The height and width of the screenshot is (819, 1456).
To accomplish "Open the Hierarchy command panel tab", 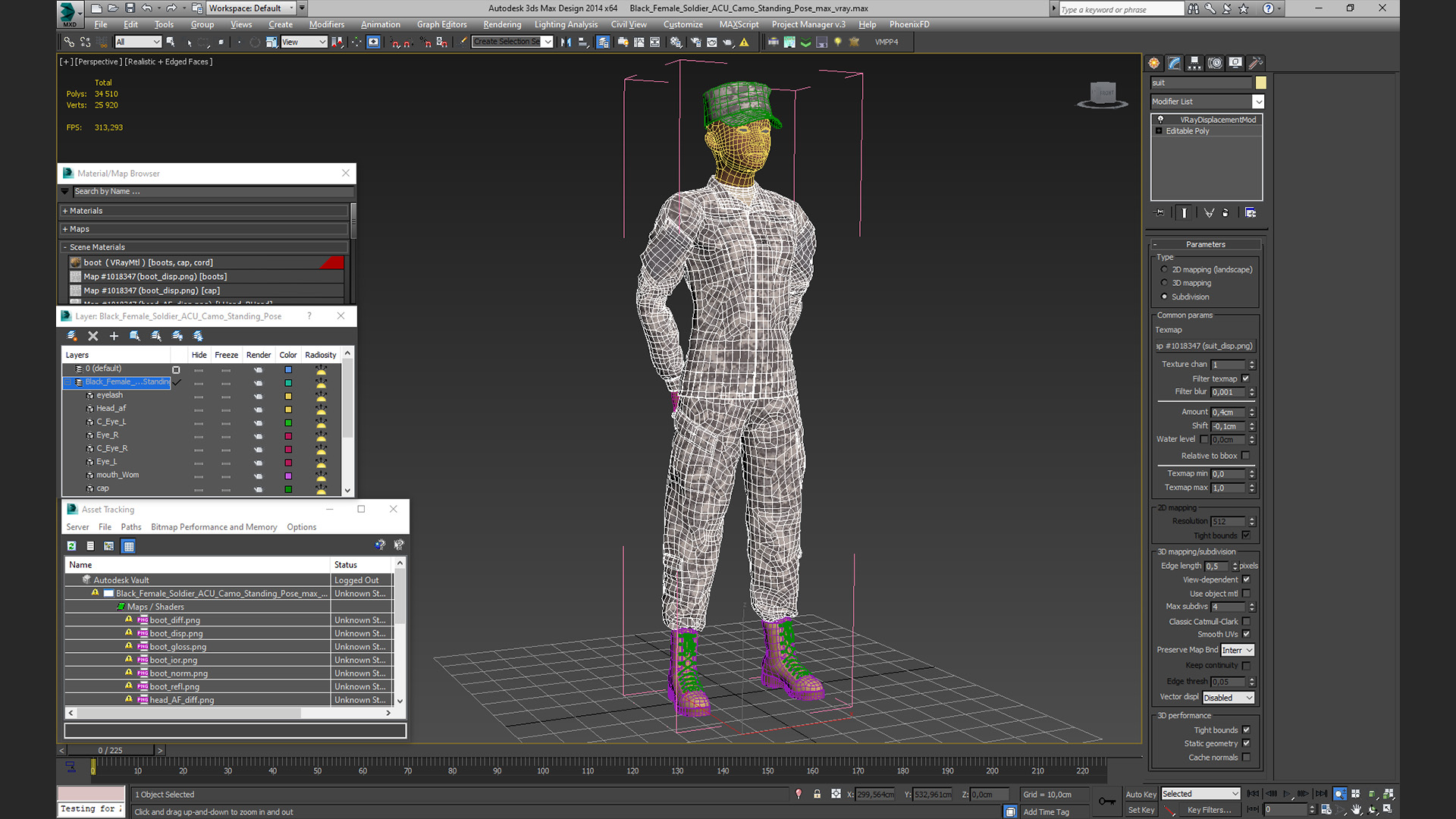I will [x=1194, y=63].
